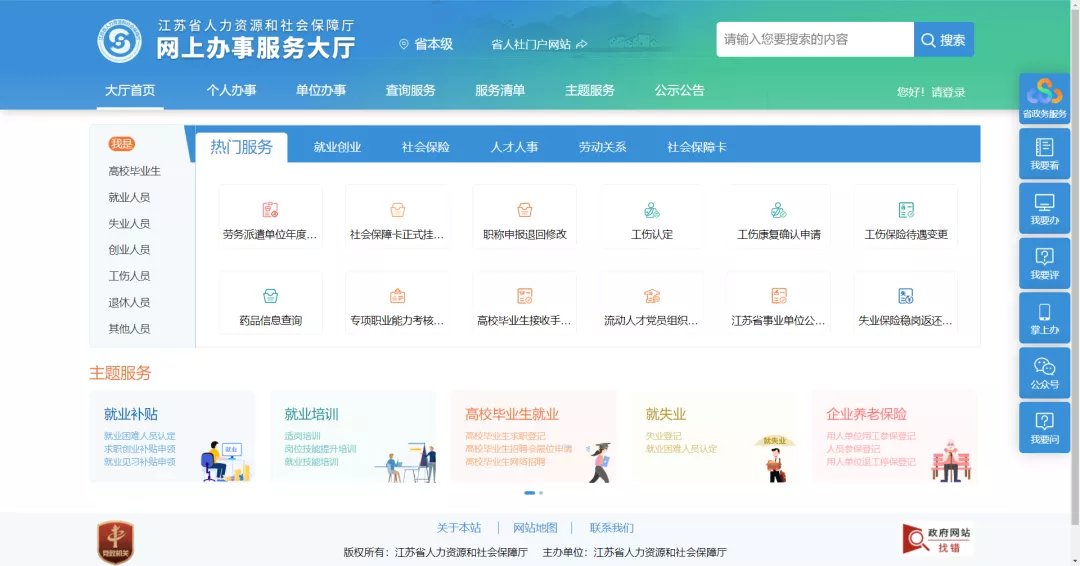Open 单位办事 nav item

[x=321, y=90]
